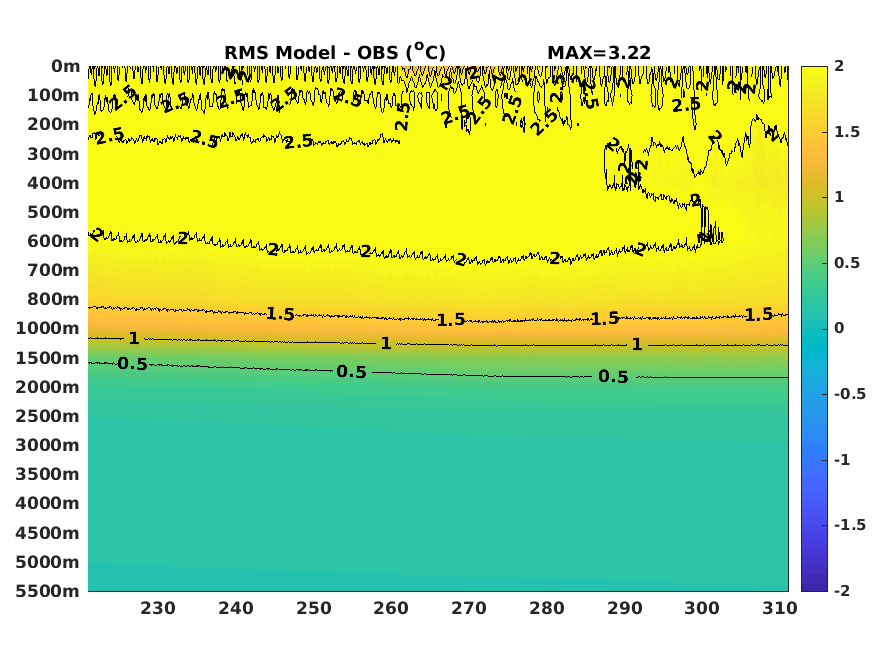The height and width of the screenshot is (656, 875).
Task: Select the '3500m' depth tick label
Action: (x=47, y=474)
